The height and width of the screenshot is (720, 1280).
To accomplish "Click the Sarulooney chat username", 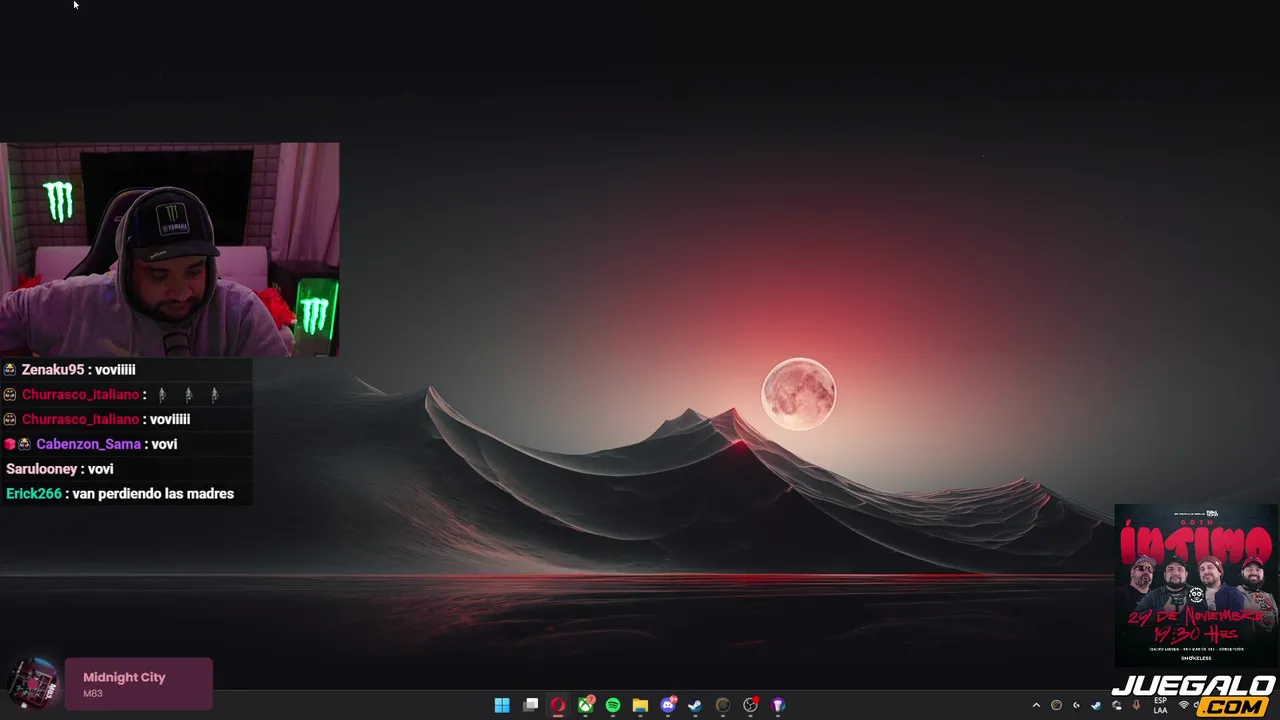I will pyautogui.click(x=41, y=469).
